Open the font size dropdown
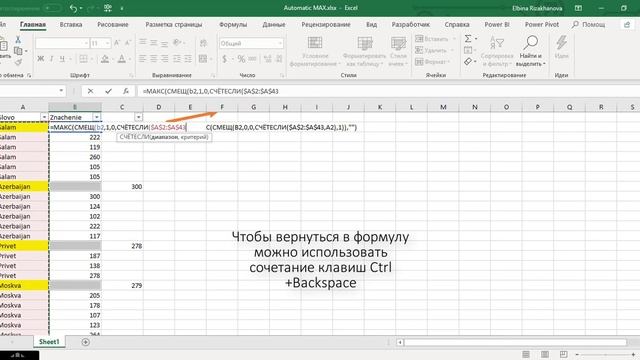The height and width of the screenshot is (360, 640). 107,43
